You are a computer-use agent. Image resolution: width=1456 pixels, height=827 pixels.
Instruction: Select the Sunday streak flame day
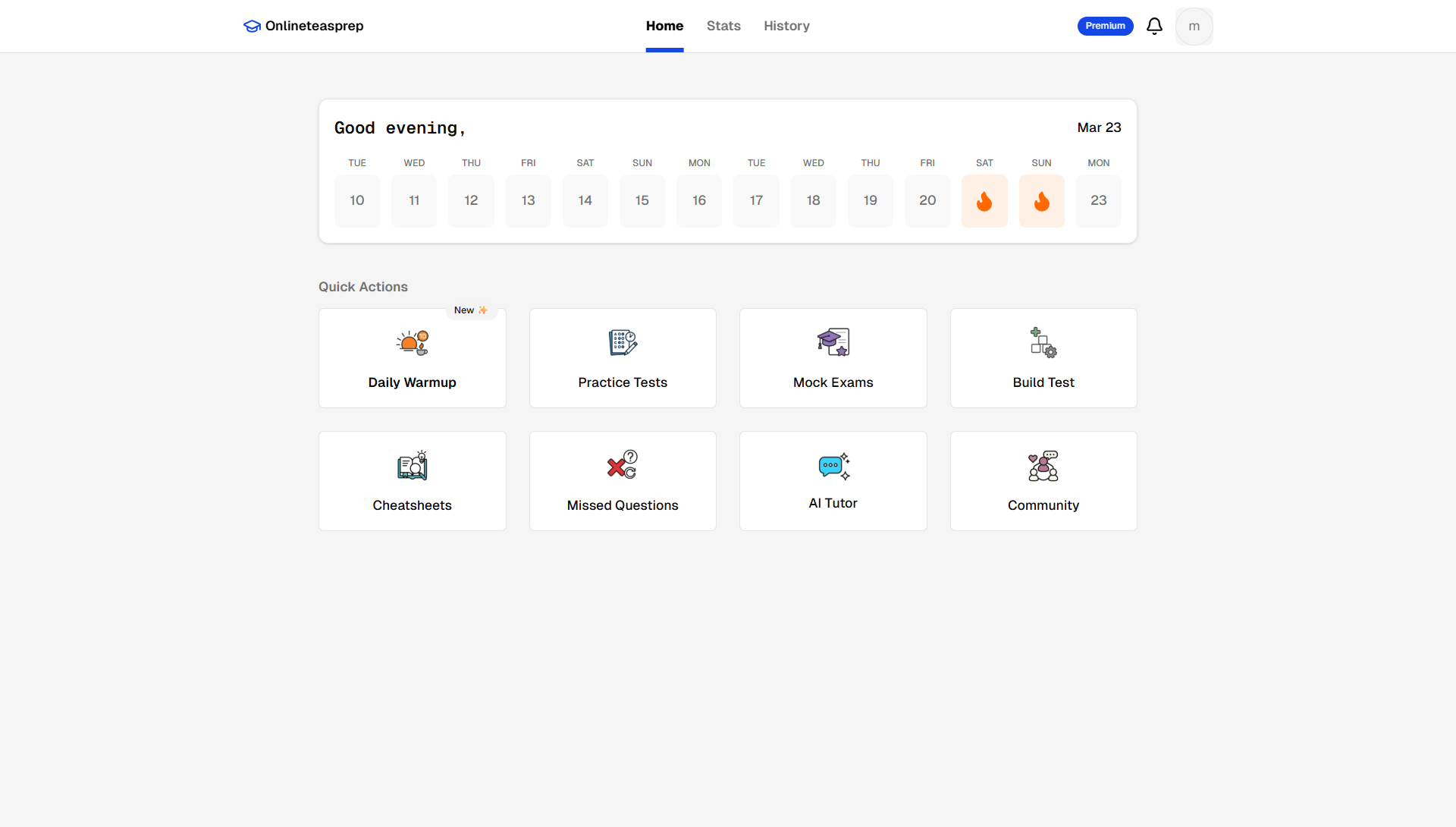1041,201
